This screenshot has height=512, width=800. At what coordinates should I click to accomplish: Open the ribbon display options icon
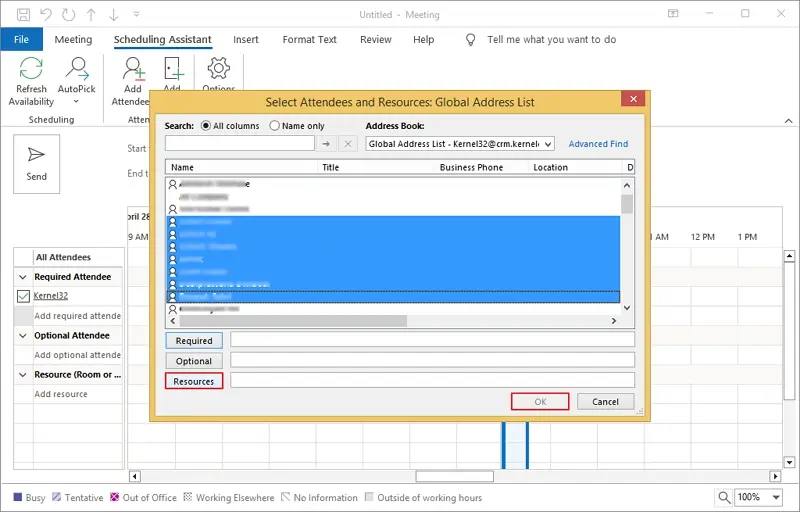click(x=673, y=14)
